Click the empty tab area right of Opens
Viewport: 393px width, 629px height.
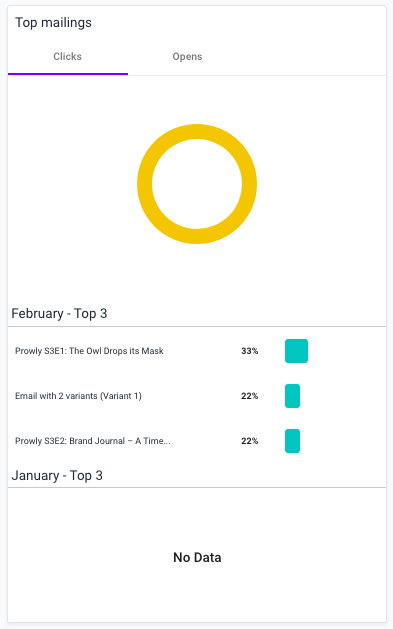tap(316, 57)
